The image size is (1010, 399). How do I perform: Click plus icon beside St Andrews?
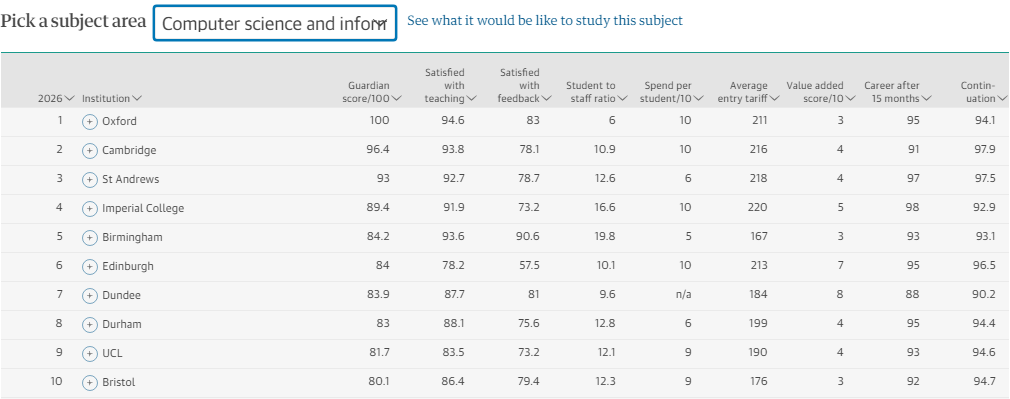(90, 179)
